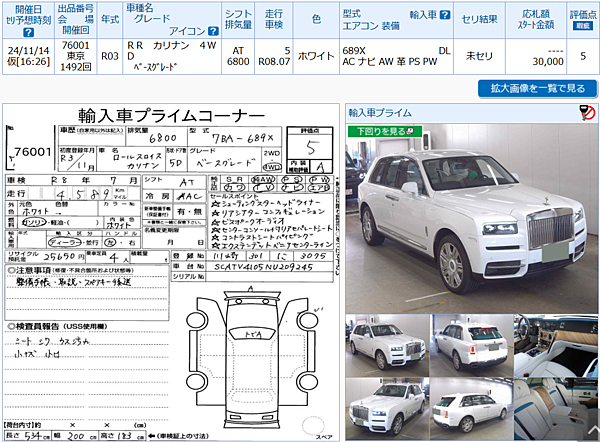Open the 拡大画像を一覧で見る button
The width and height of the screenshot is (600, 442).
coord(538,88)
